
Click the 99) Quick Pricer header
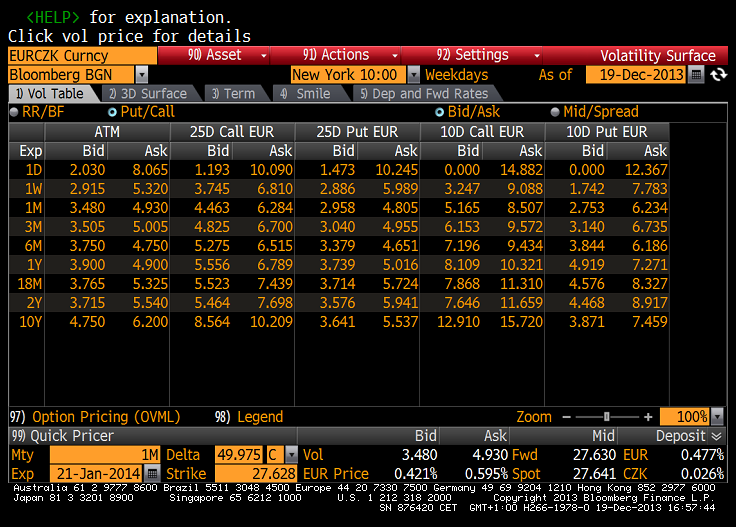pos(62,436)
